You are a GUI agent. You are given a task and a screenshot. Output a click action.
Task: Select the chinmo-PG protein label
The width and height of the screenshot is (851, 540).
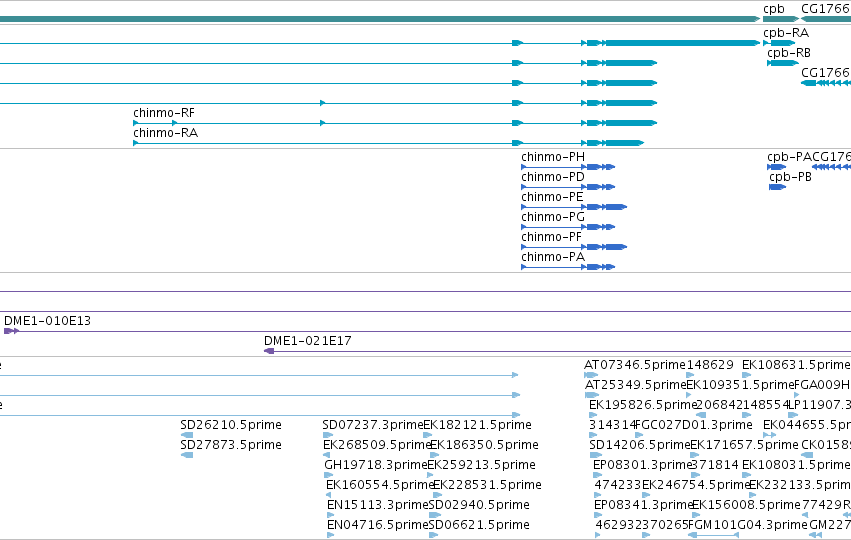coord(553,217)
